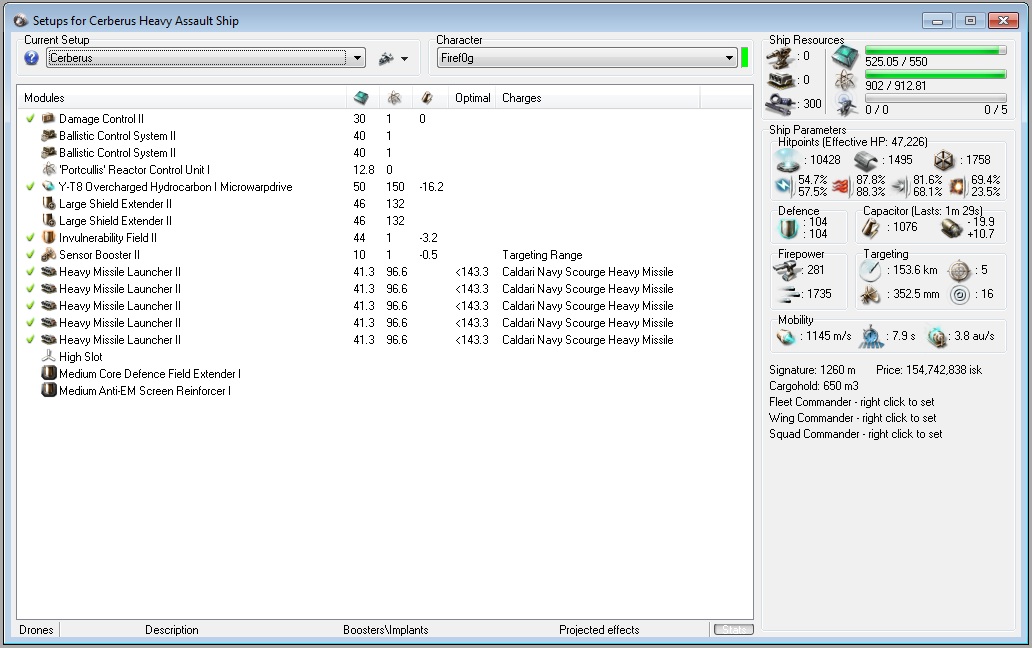Toggle the Sensor Booster II active checkmark
This screenshot has width=1032, height=648.
tap(30, 255)
